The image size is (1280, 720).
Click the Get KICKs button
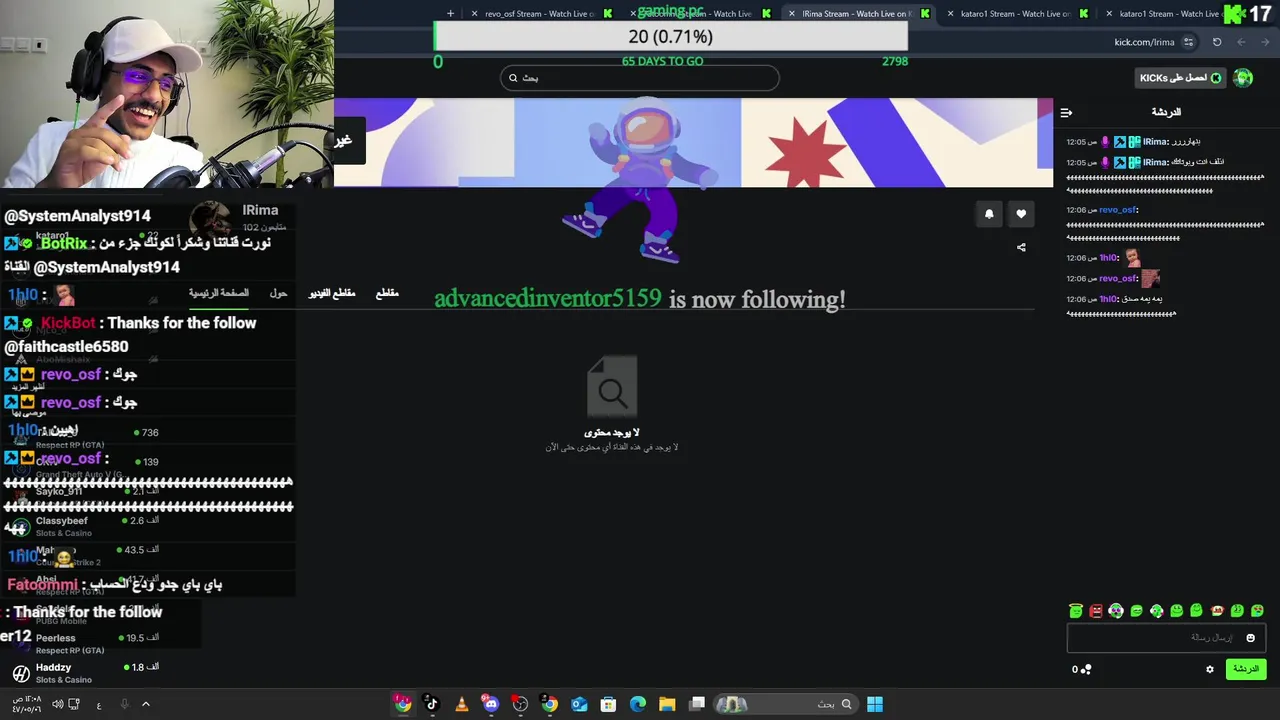[1181, 78]
